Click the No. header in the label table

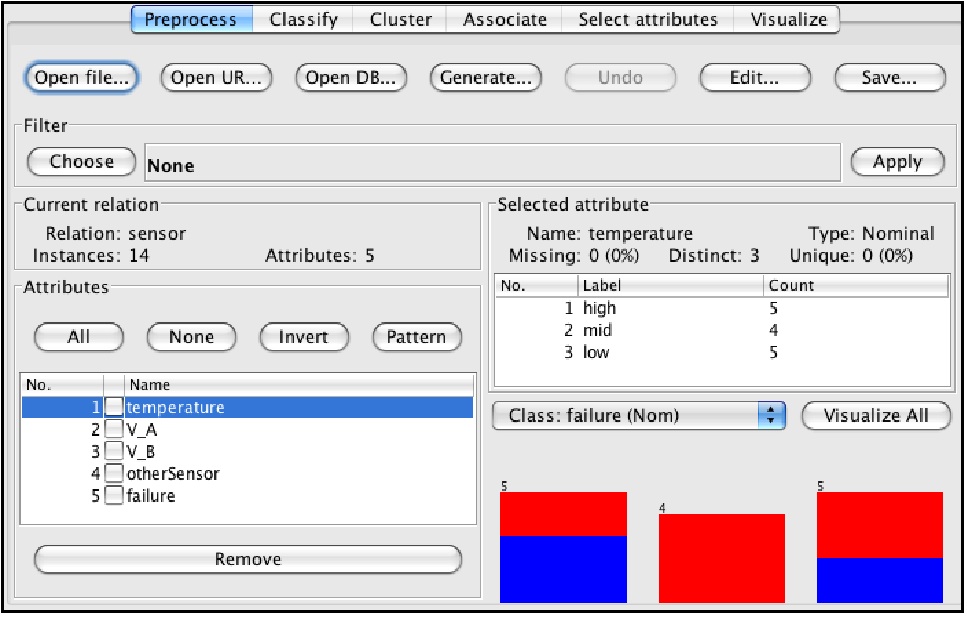tap(536, 285)
